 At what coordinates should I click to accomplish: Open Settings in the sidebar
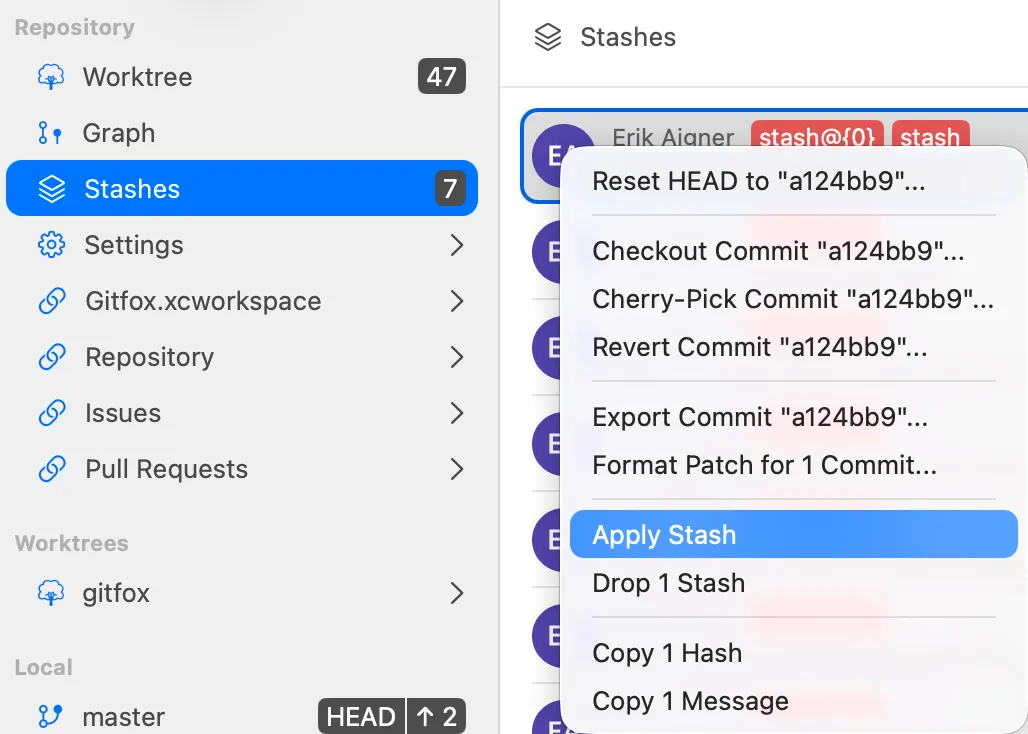242,245
